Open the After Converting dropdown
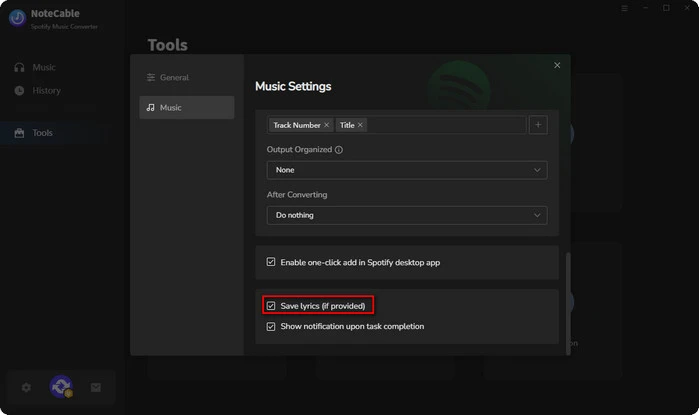Screen dimensions: 699x415 coord(407,215)
